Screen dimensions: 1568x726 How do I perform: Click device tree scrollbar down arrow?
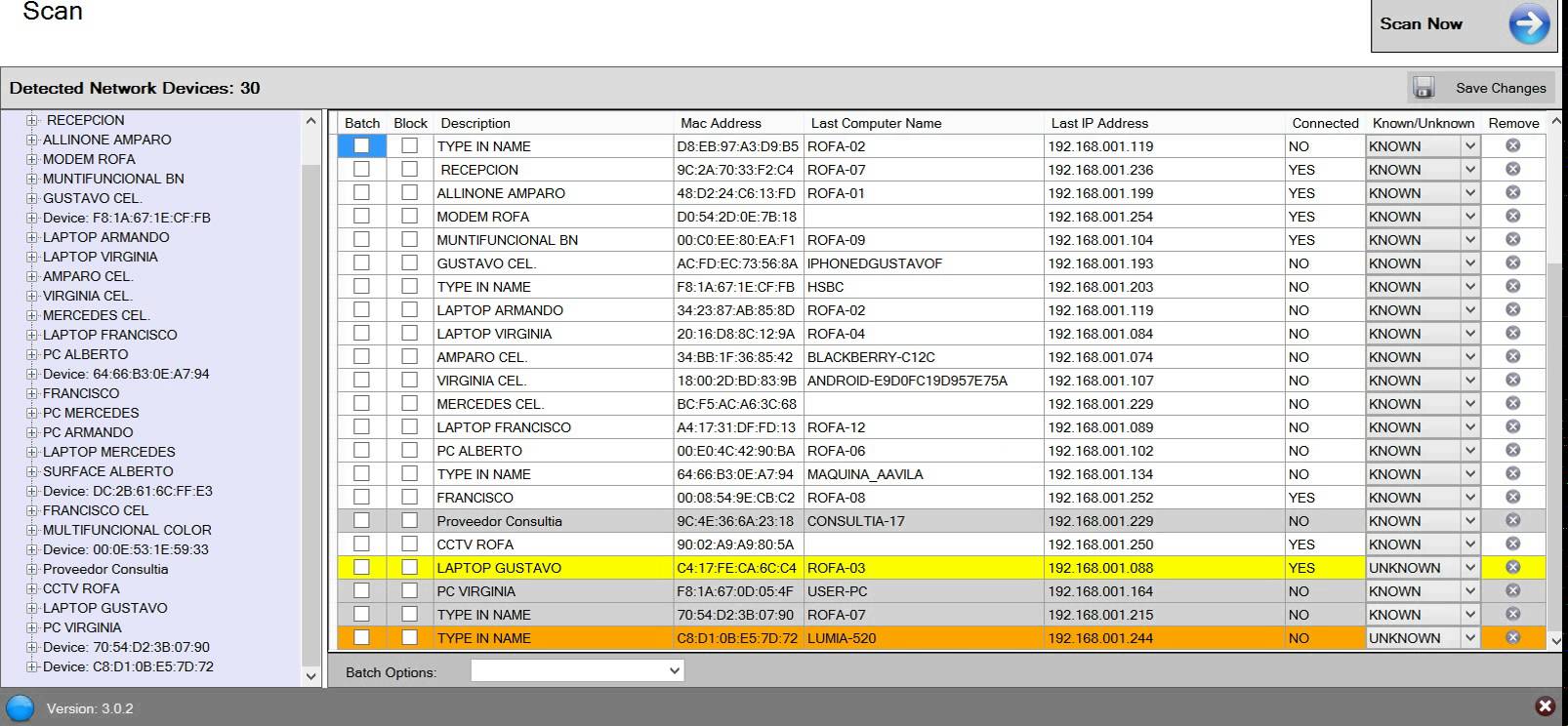pyautogui.click(x=310, y=675)
